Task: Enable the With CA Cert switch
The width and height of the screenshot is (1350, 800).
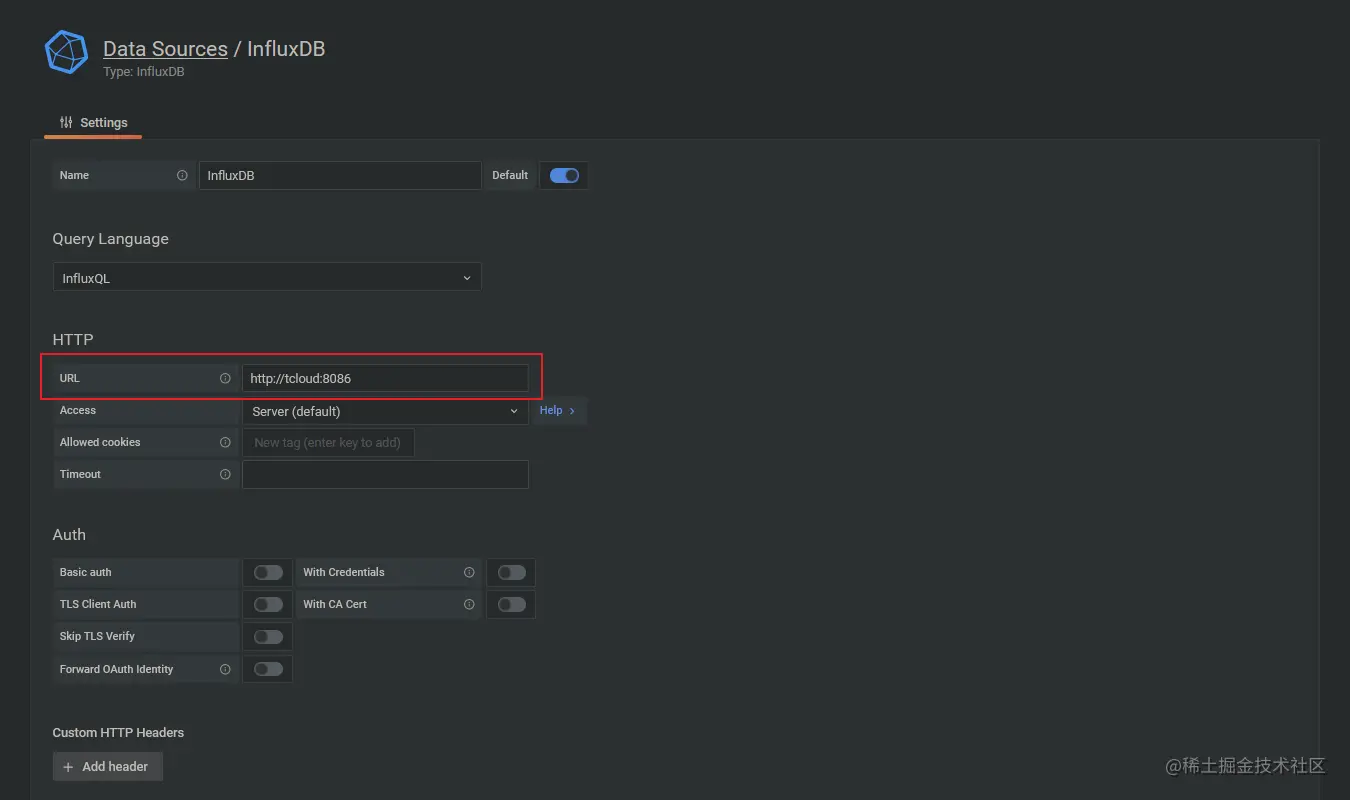Action: click(511, 604)
